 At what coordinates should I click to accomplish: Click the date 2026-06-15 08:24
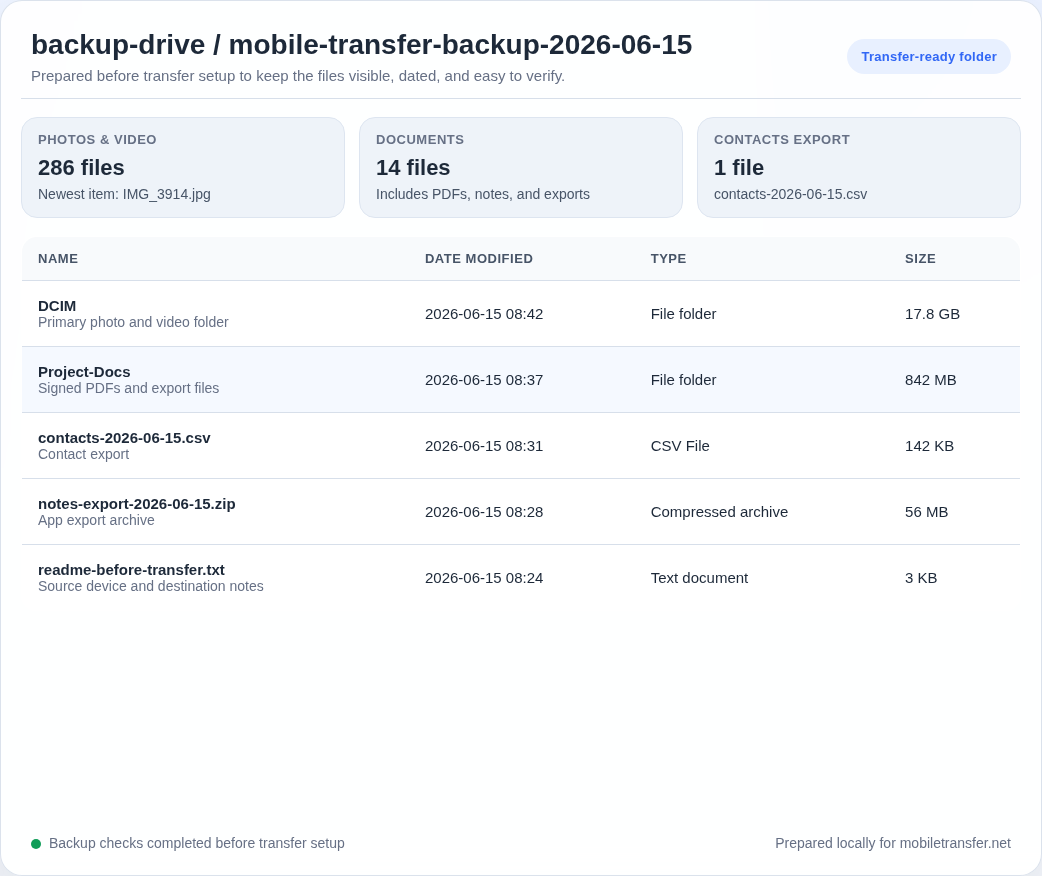click(x=484, y=578)
